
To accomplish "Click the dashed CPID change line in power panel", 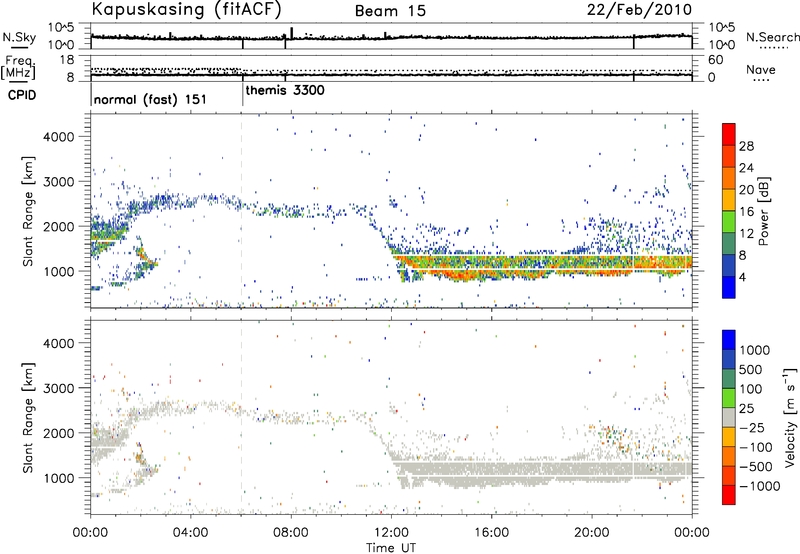I will (x=242, y=211).
